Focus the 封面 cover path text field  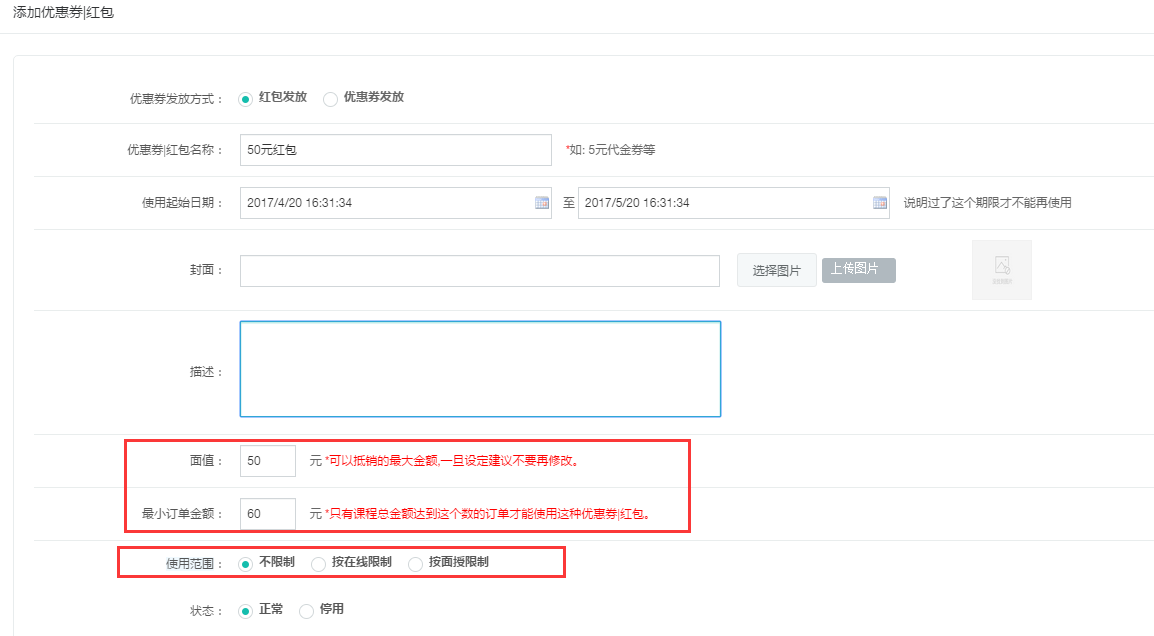coord(479,271)
